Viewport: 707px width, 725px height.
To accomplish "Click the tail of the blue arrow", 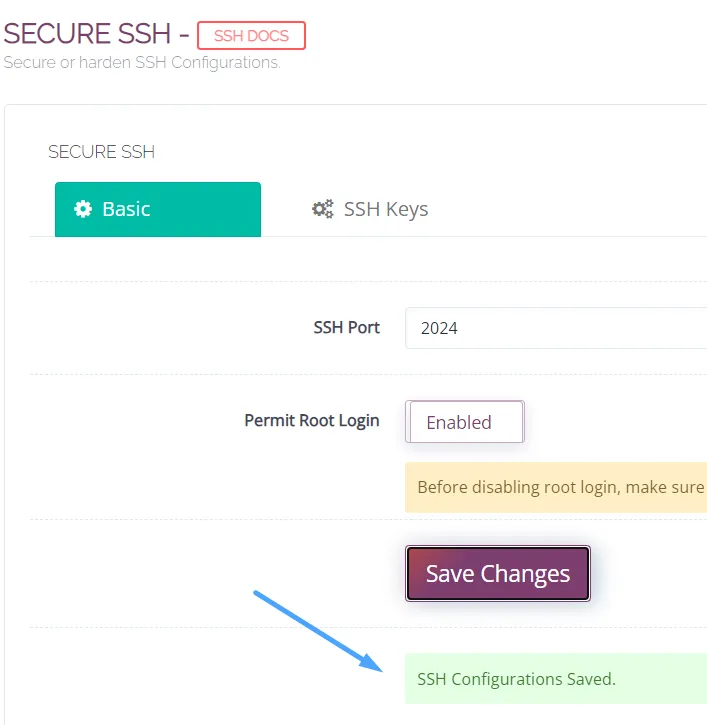I will pyautogui.click(x=258, y=595).
